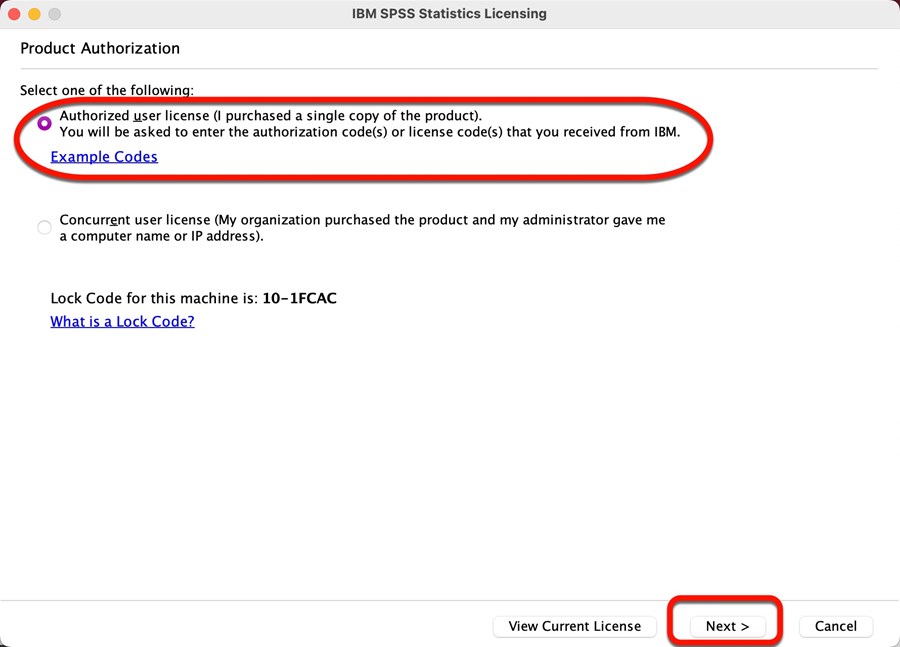Click the 'Select one of the following' prompt
900x647 pixels.
(x=107, y=90)
